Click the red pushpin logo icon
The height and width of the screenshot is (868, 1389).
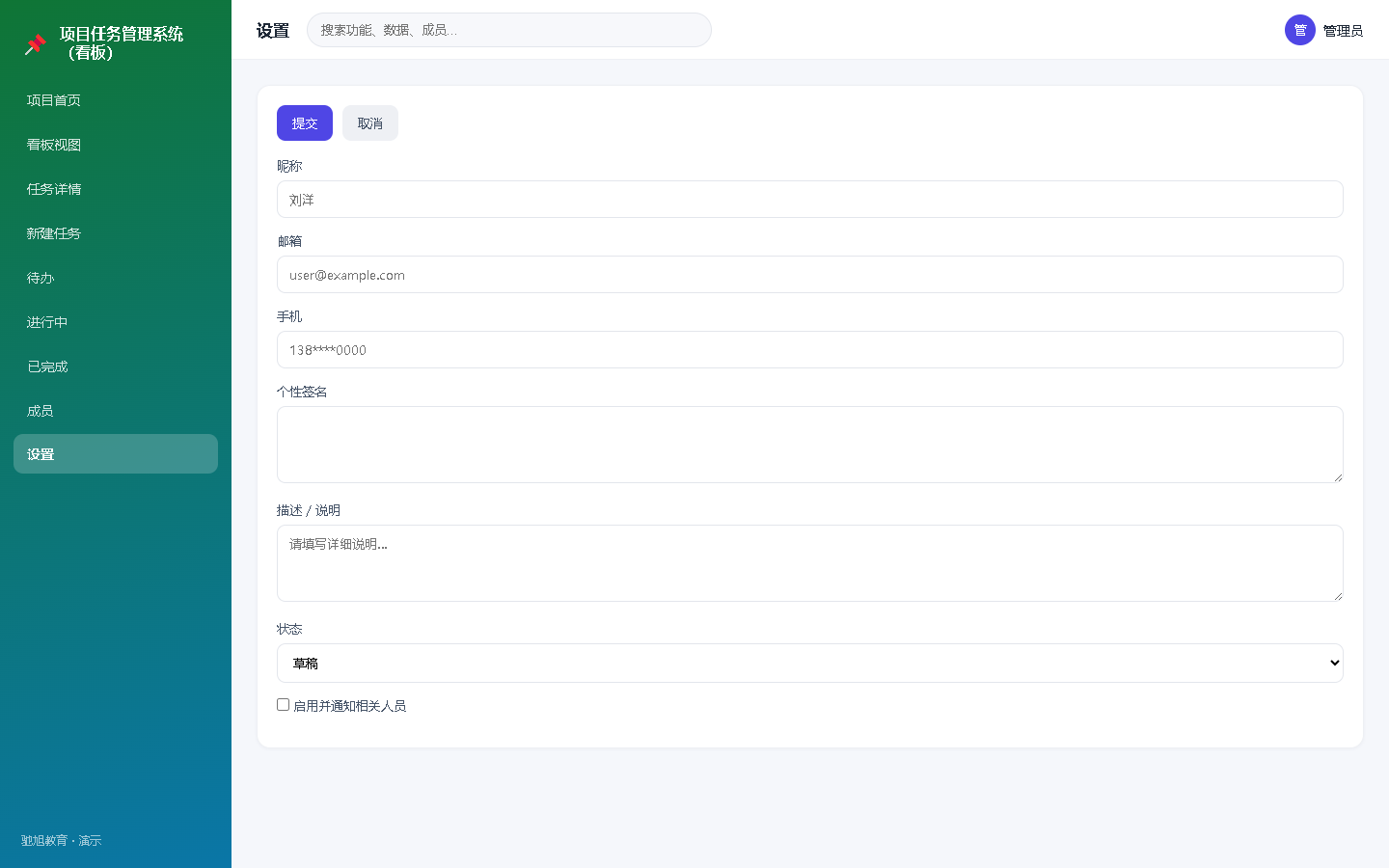click(36, 43)
